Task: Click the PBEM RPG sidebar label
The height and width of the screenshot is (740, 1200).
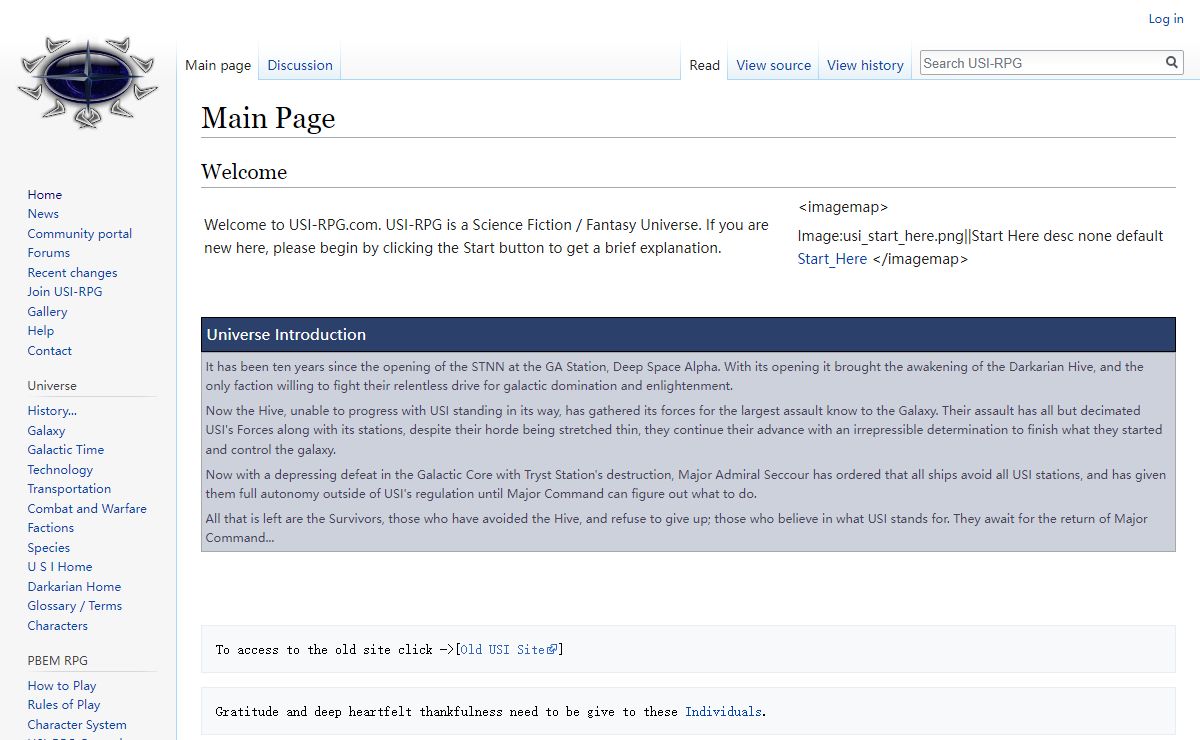Action: pyautogui.click(x=58, y=660)
